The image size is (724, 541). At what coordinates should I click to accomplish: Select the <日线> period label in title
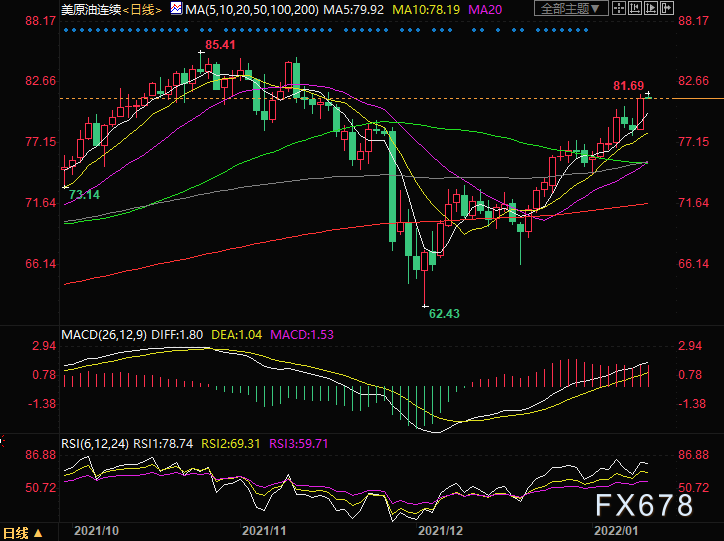coord(142,9)
